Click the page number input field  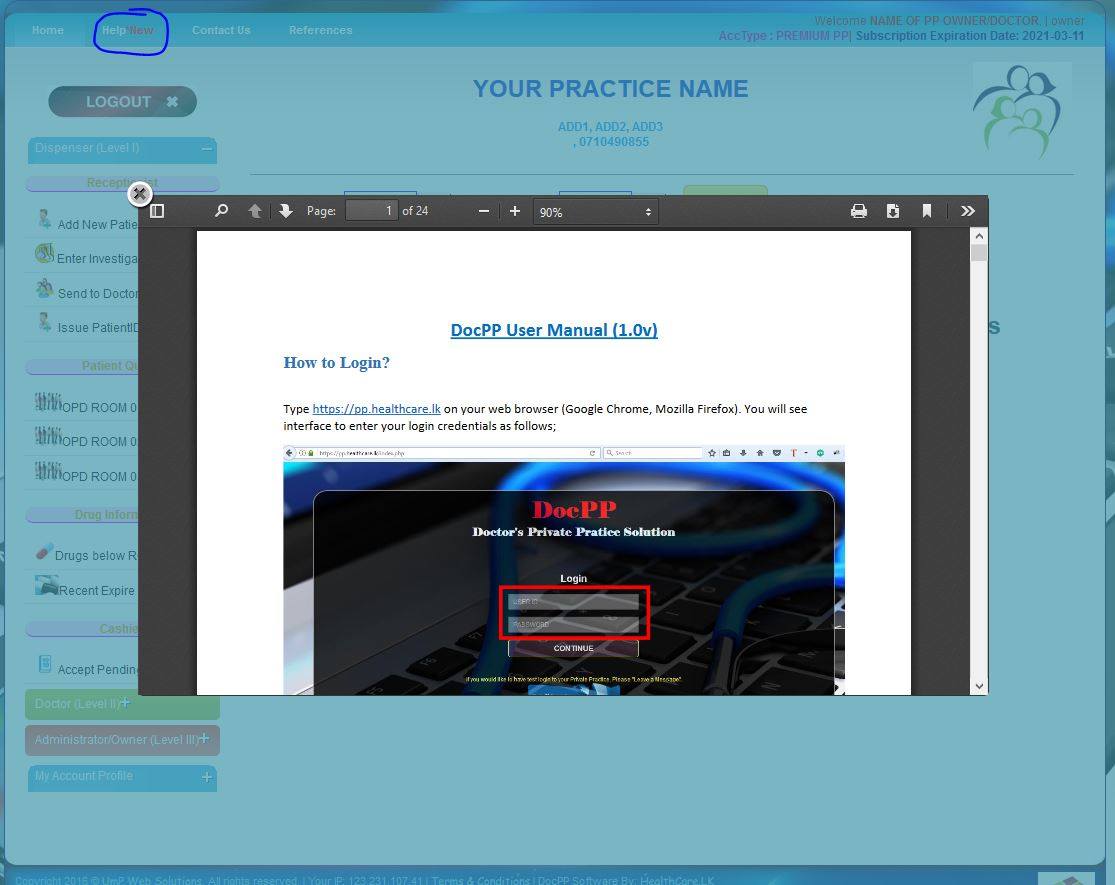(x=371, y=211)
